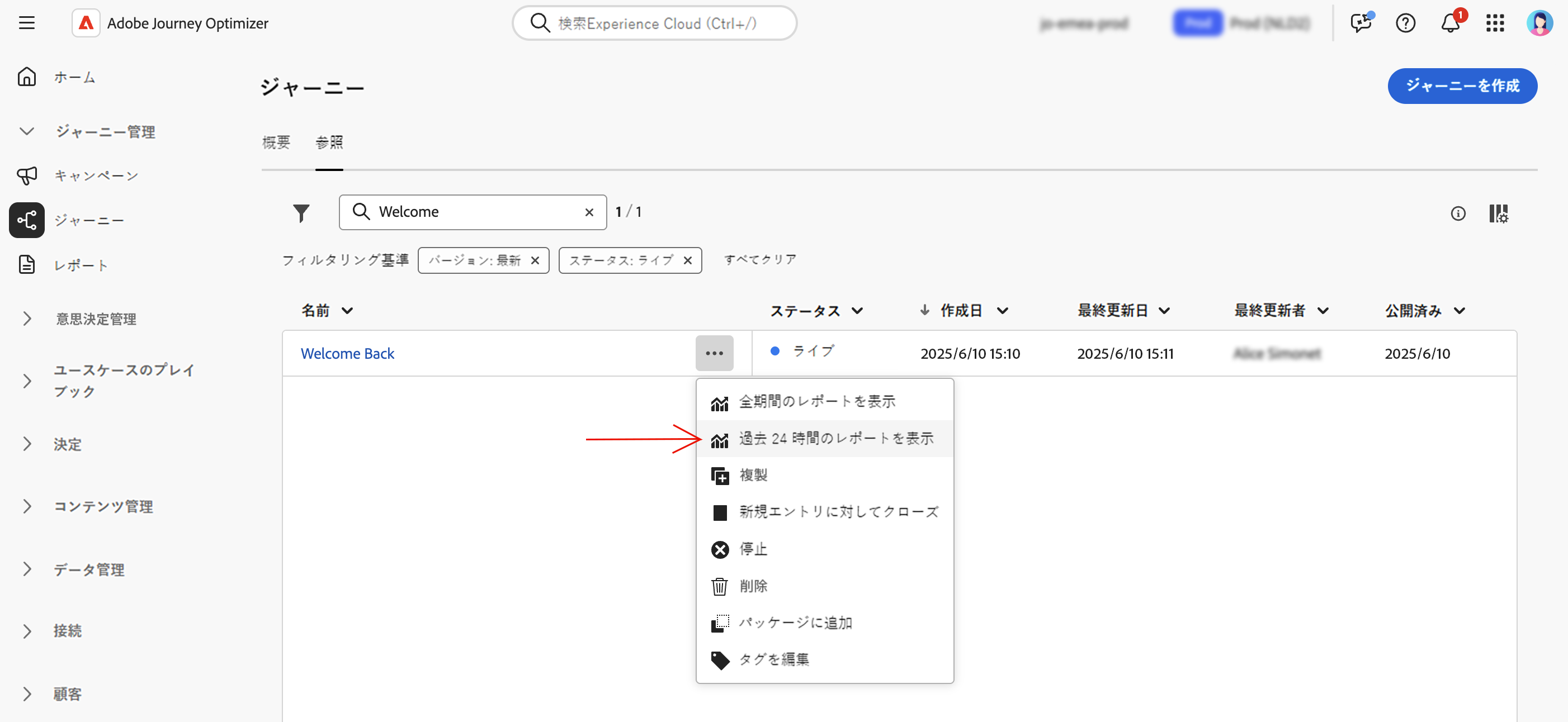
Task: Open the ステータス column header dropdown
Action: [x=857, y=311]
